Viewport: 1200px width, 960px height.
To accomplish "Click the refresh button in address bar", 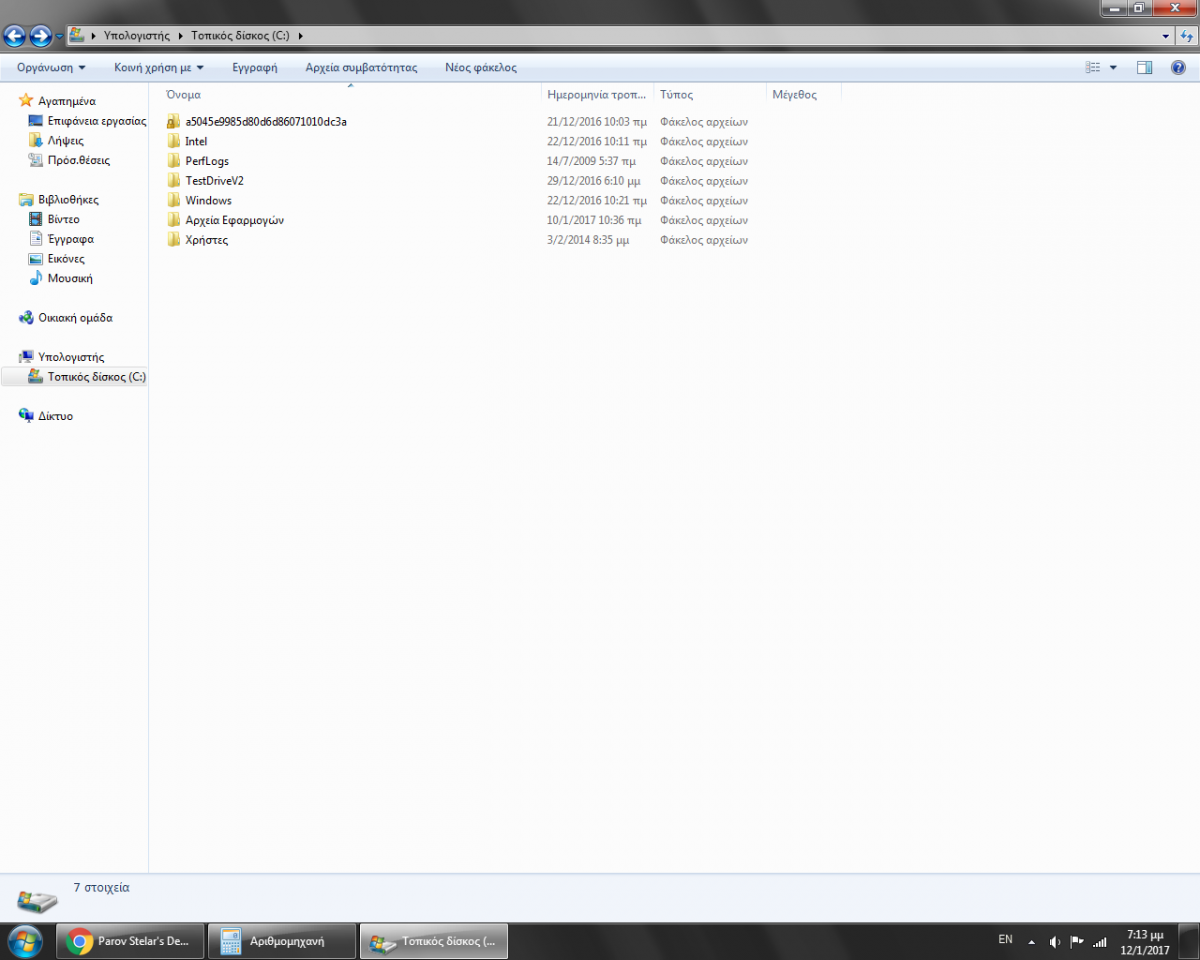I will point(1186,36).
